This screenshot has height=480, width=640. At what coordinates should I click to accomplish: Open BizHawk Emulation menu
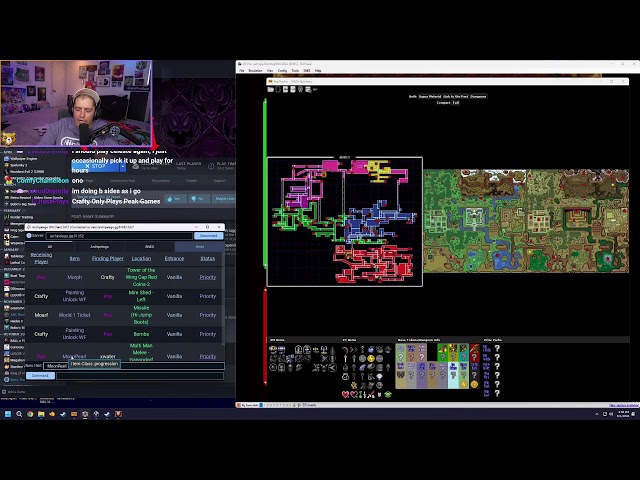click(256, 71)
